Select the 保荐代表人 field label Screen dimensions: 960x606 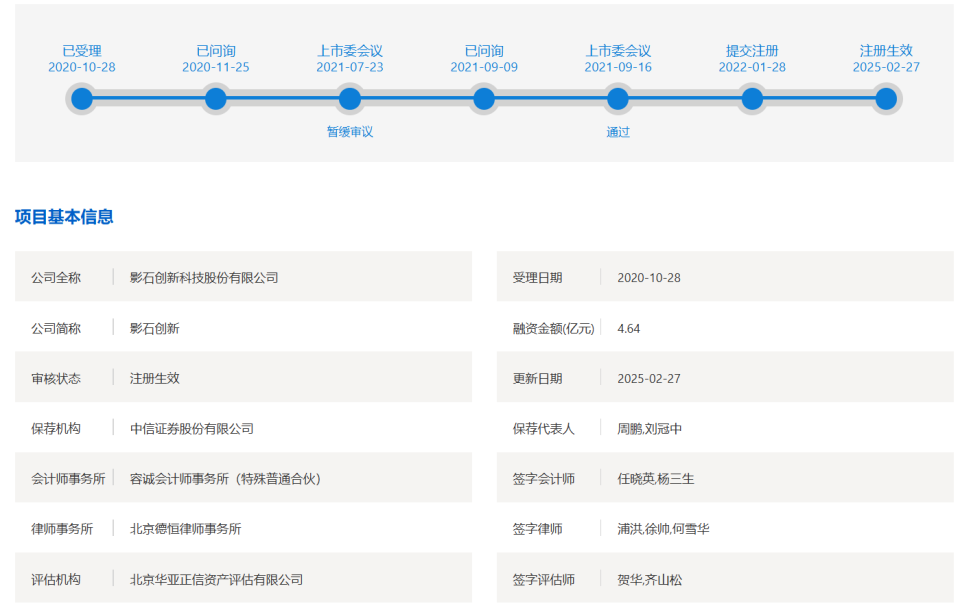coord(544,429)
